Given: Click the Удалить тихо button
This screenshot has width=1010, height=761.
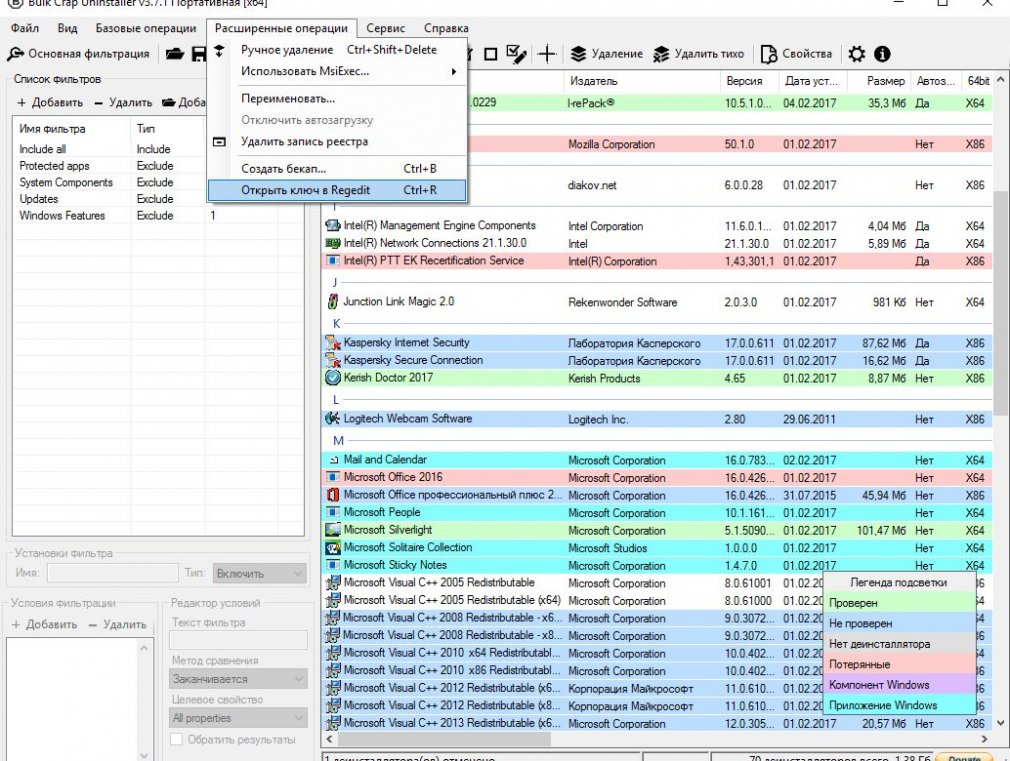Looking at the screenshot, I should tap(698, 54).
